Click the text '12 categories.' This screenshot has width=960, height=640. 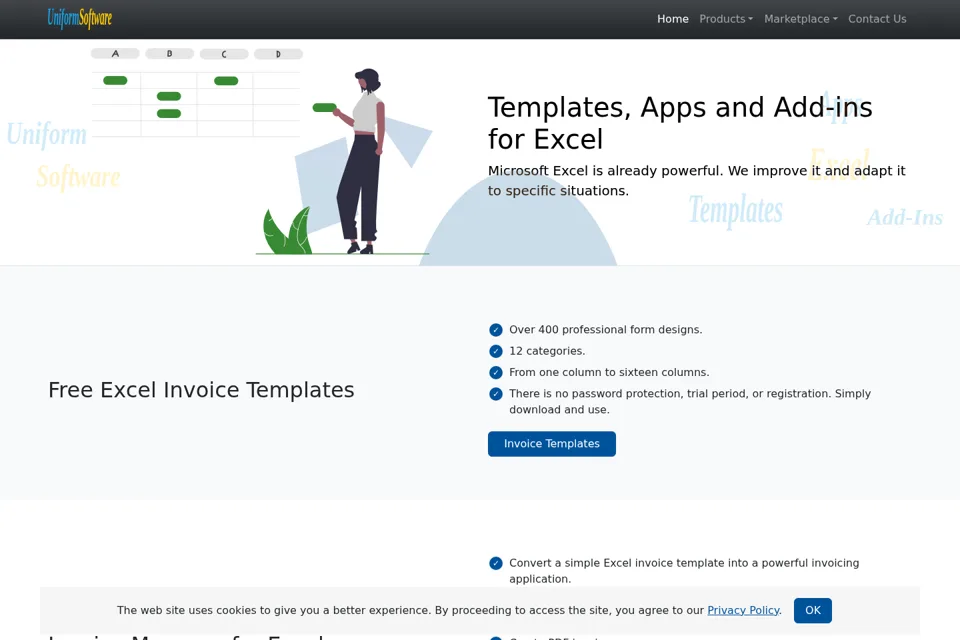(x=547, y=351)
